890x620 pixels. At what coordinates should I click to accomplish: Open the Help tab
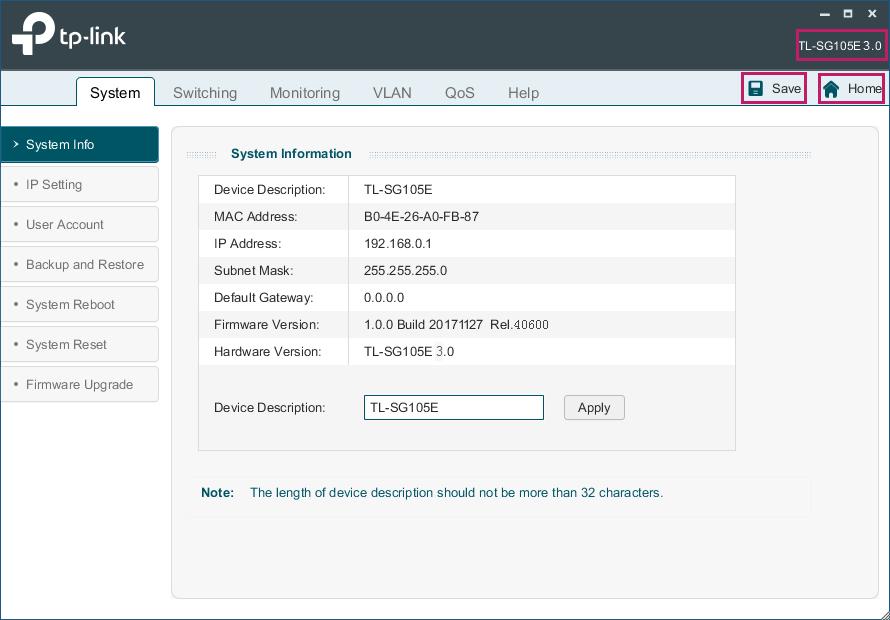pyautogui.click(x=523, y=93)
